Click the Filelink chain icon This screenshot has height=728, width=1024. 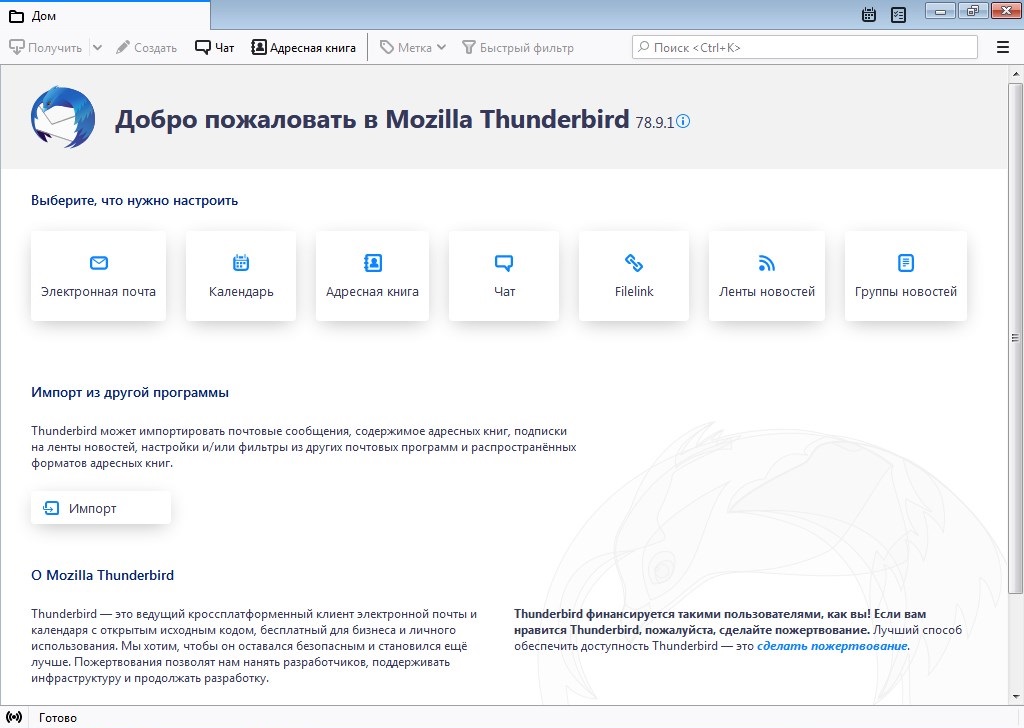(x=634, y=263)
